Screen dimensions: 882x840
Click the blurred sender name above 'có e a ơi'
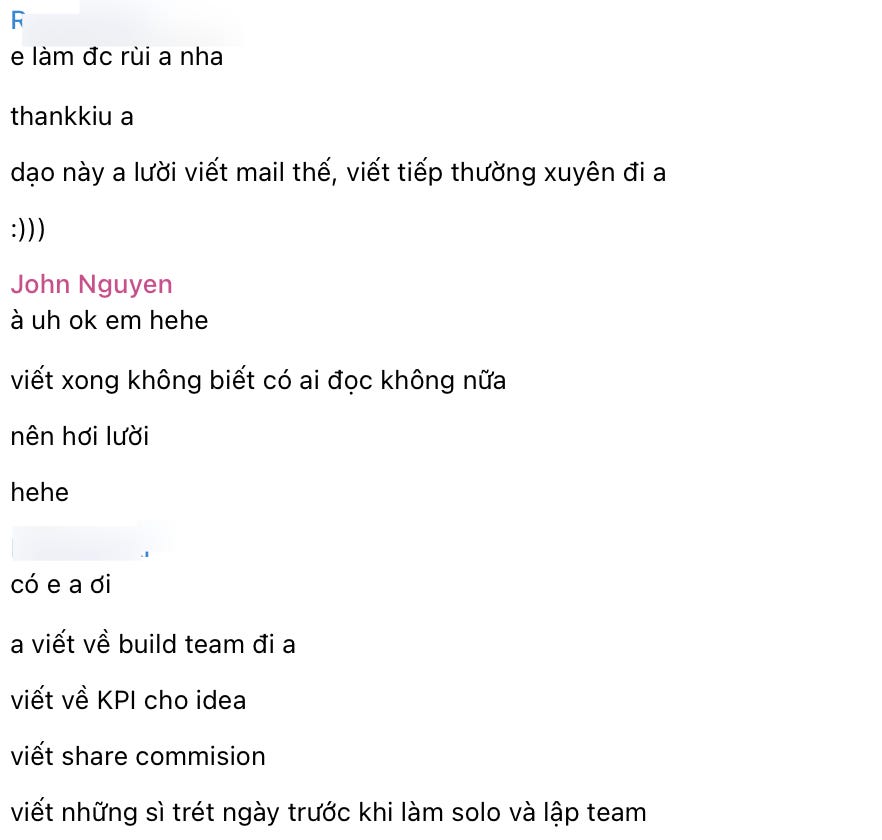tap(90, 542)
